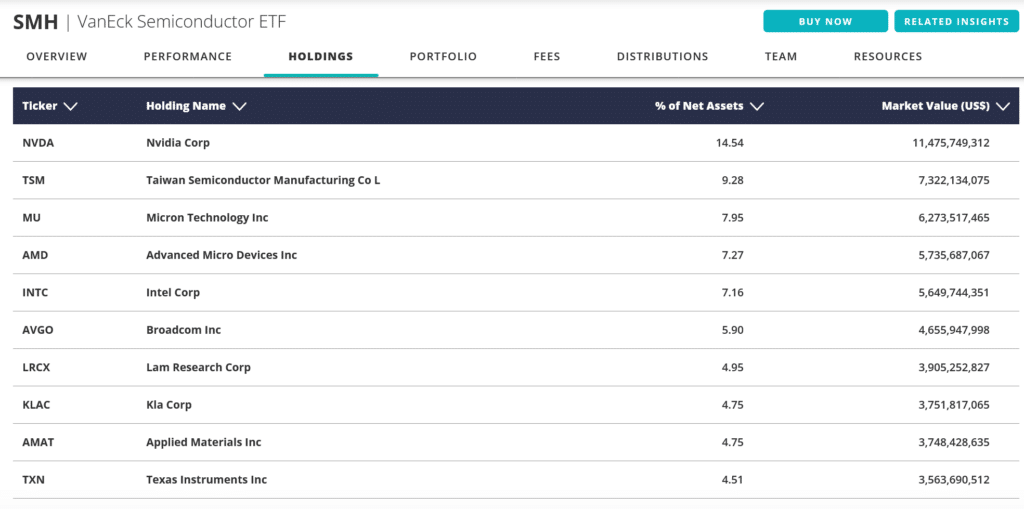Click the 14.54 net assets value

[730, 142]
